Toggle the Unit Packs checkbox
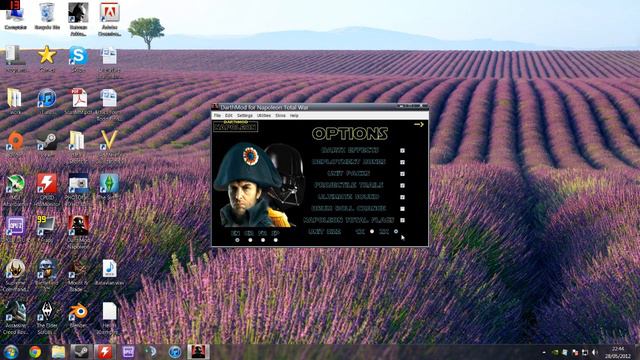Screen dimensions: 640x360 click(x=402, y=174)
